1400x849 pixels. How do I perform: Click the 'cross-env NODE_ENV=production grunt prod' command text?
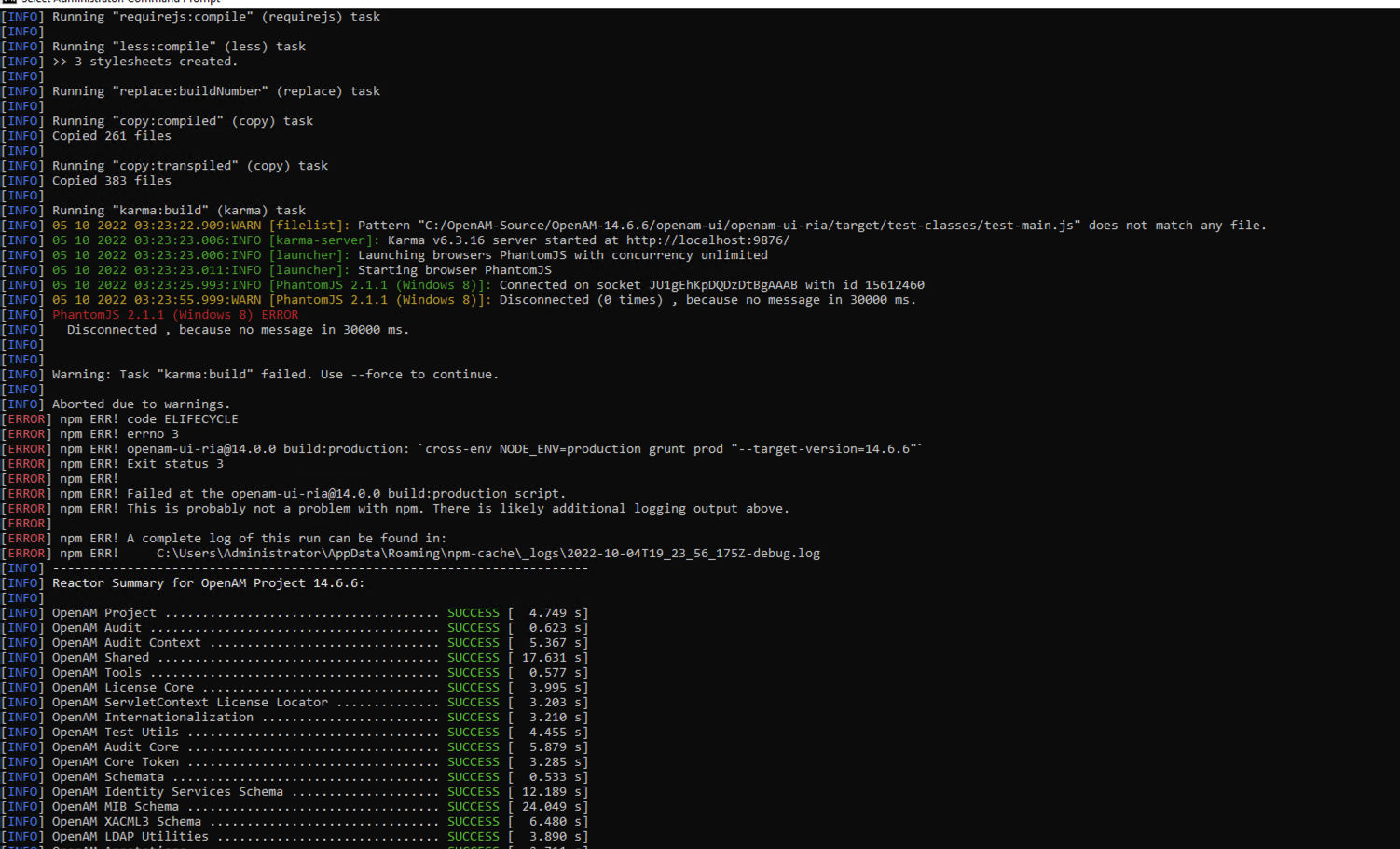(x=574, y=449)
